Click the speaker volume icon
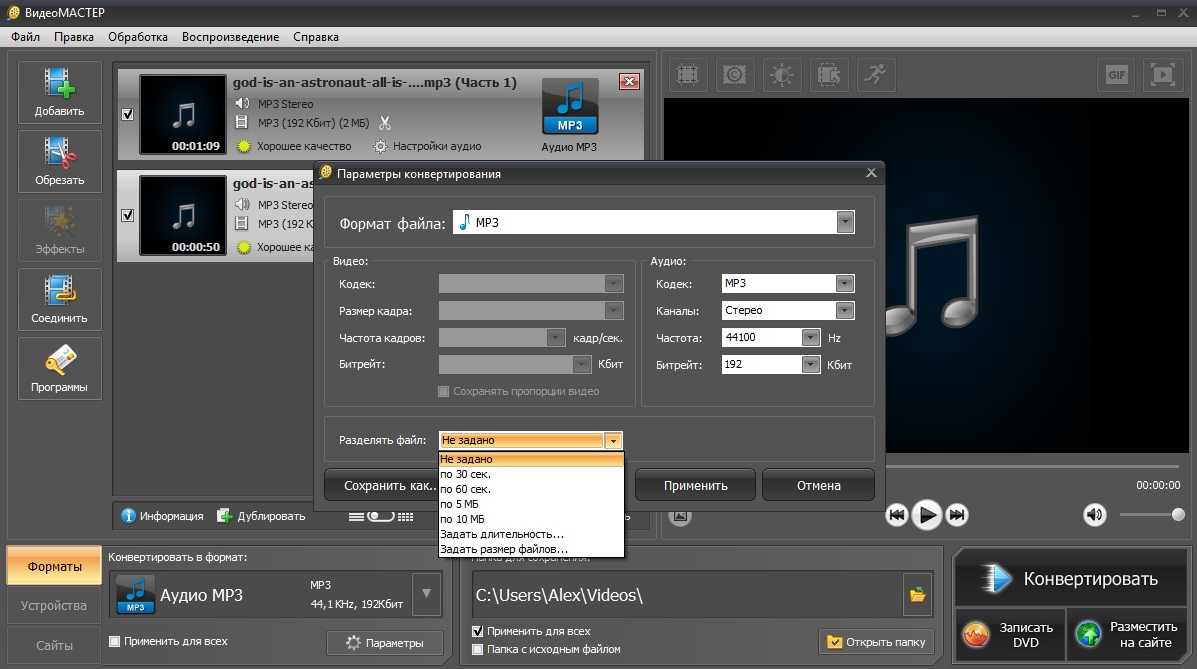The width and height of the screenshot is (1197, 669). click(x=1095, y=515)
